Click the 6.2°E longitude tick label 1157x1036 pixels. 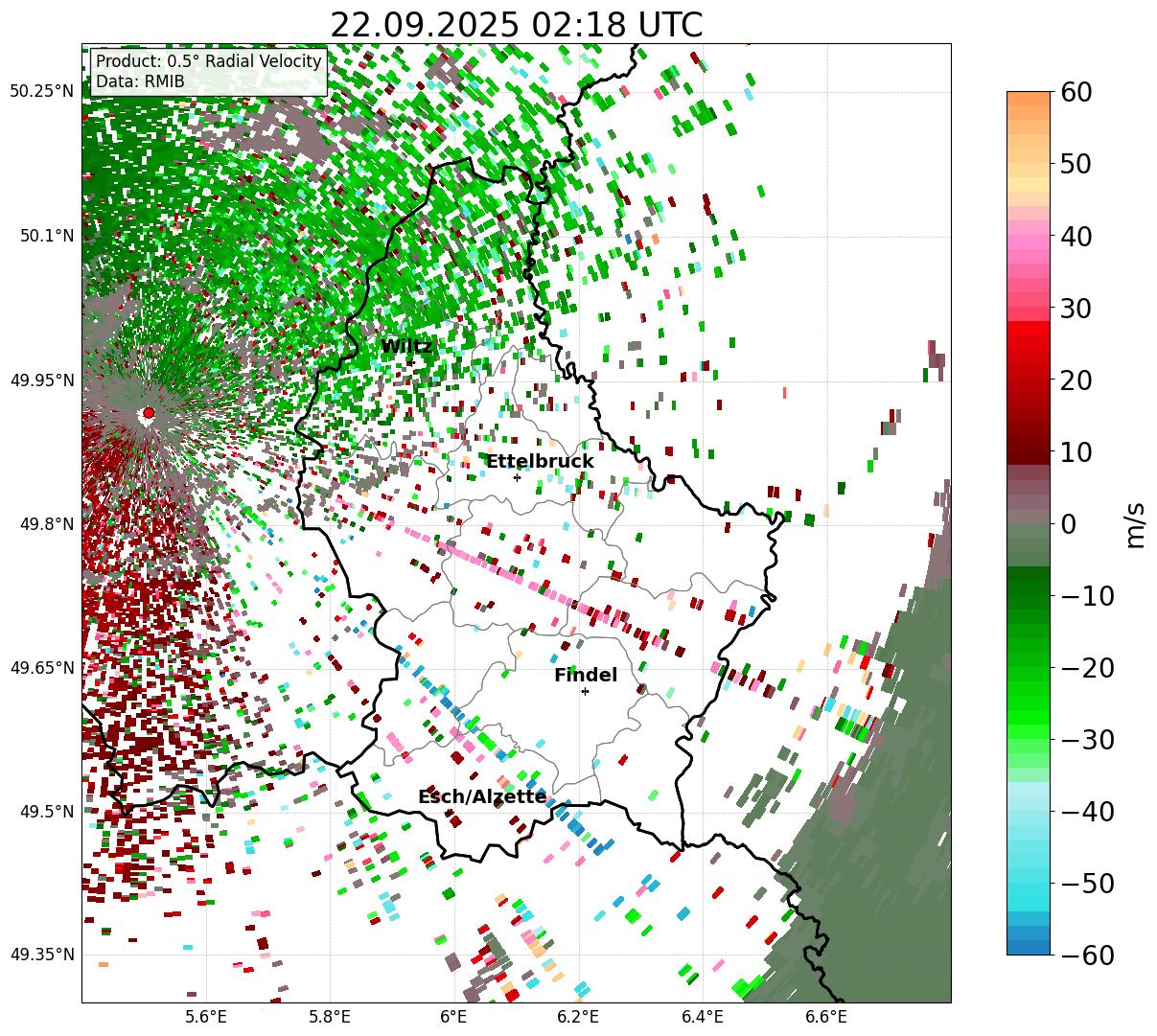[578, 1017]
